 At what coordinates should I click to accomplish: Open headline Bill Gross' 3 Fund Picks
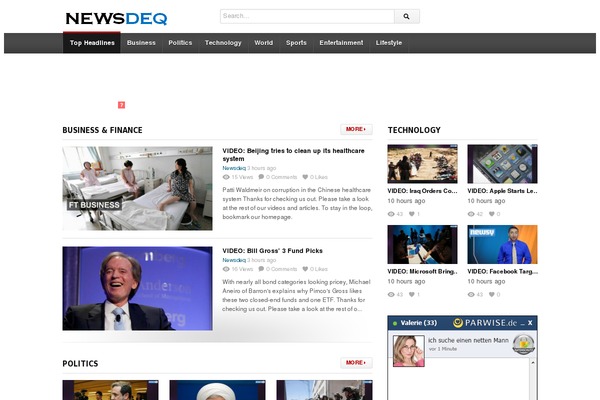[x=272, y=251]
